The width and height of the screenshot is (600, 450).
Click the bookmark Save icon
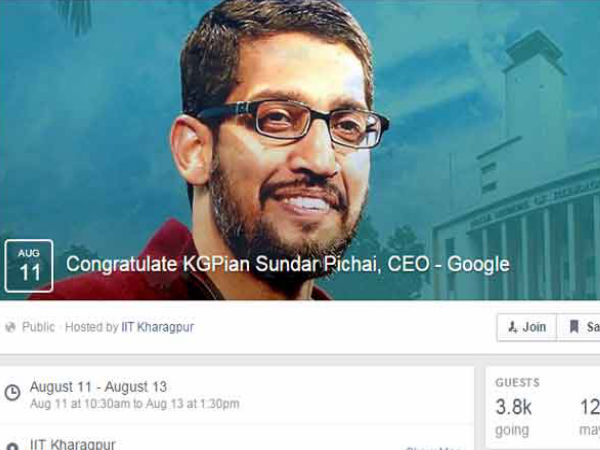(x=574, y=327)
